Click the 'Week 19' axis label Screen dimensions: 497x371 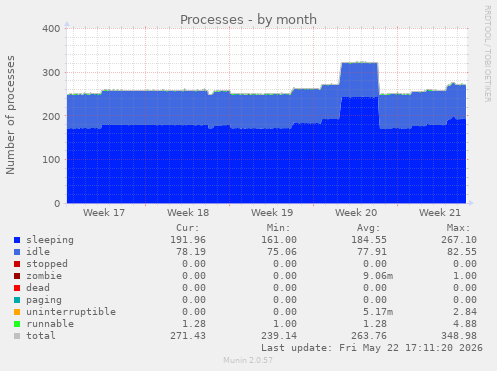click(272, 213)
